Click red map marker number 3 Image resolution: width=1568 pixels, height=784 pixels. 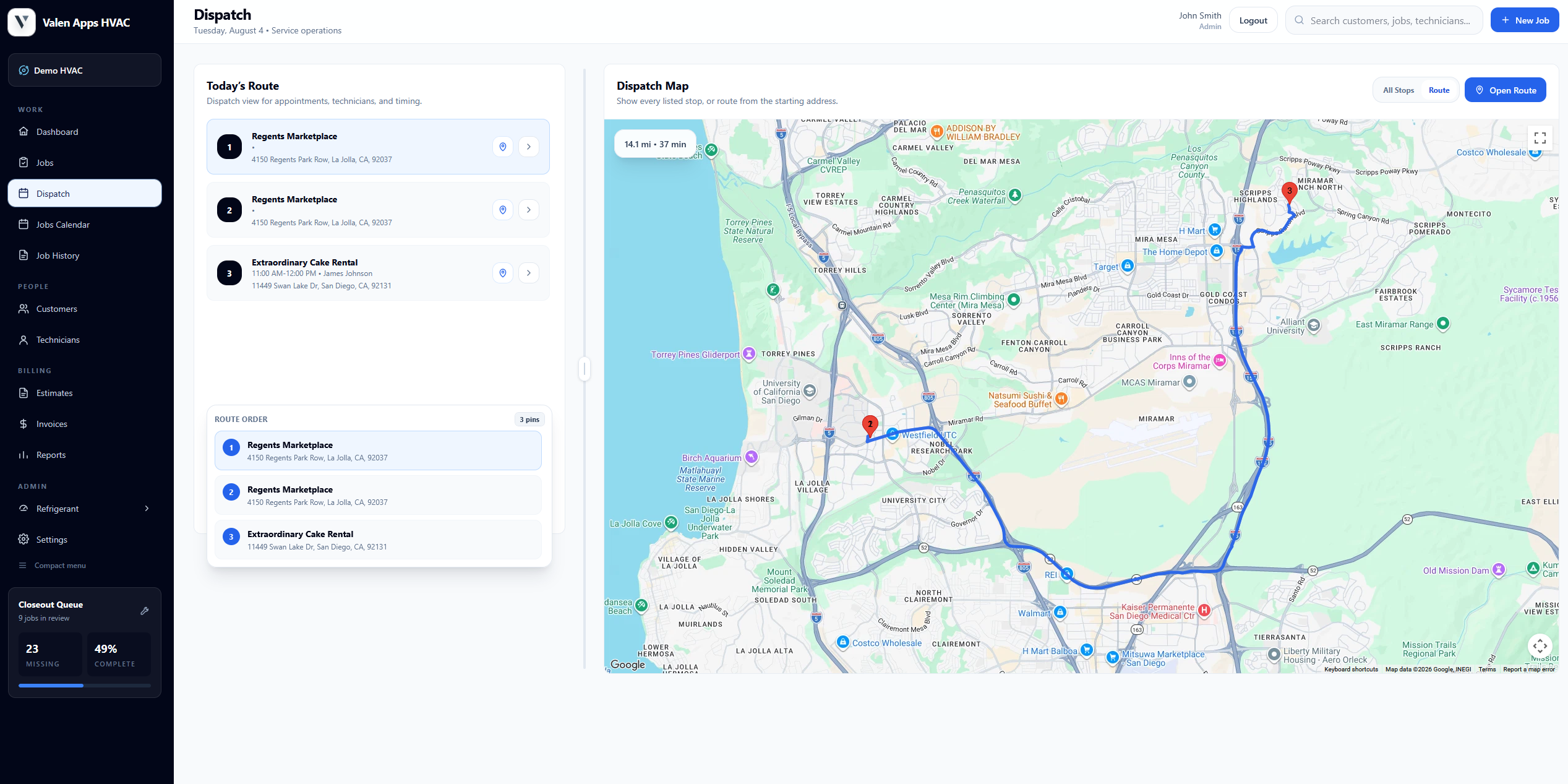(x=1289, y=192)
